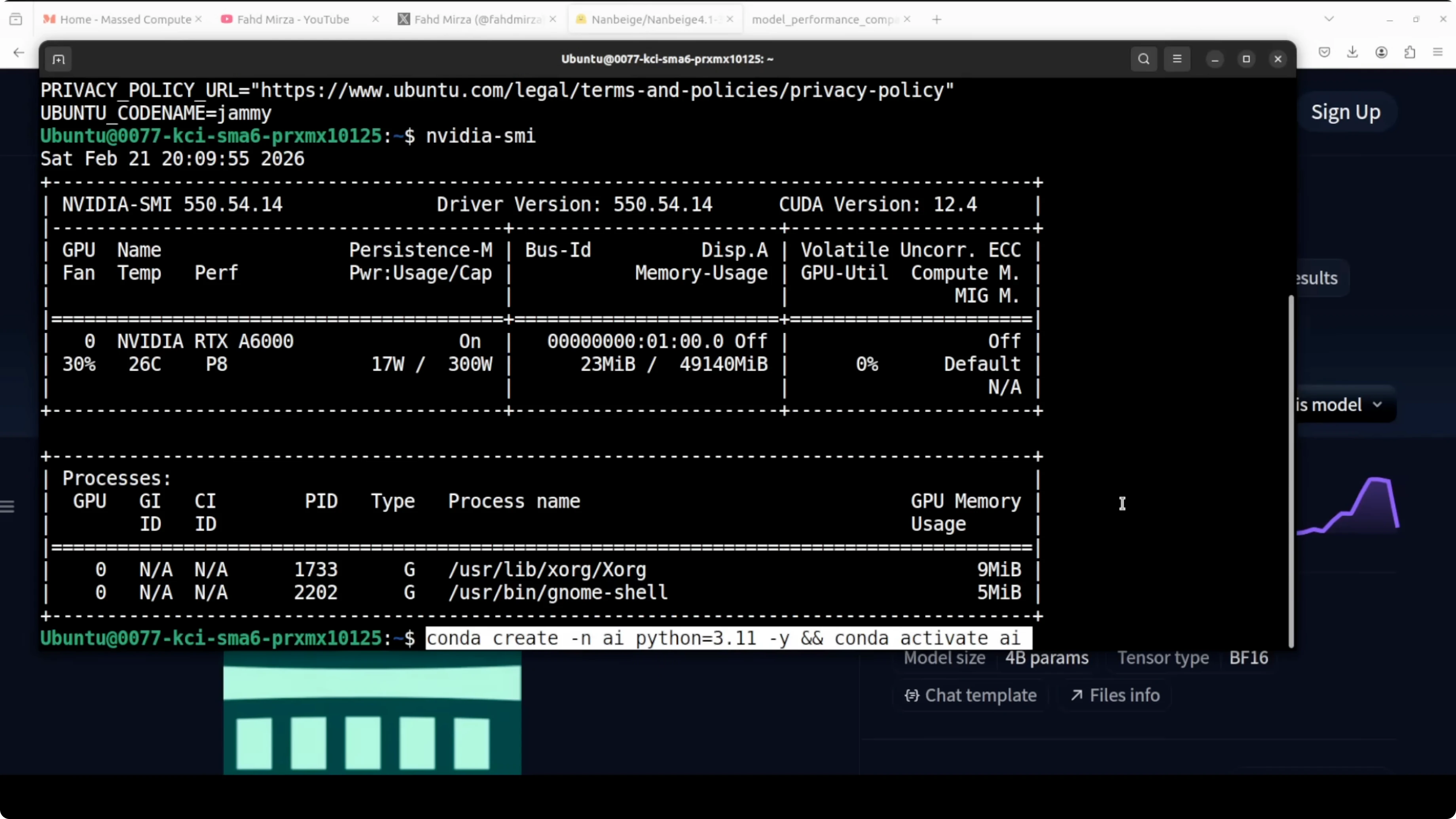Click the terminal search icon
Screen dimensions: 1456x819
(x=1143, y=59)
